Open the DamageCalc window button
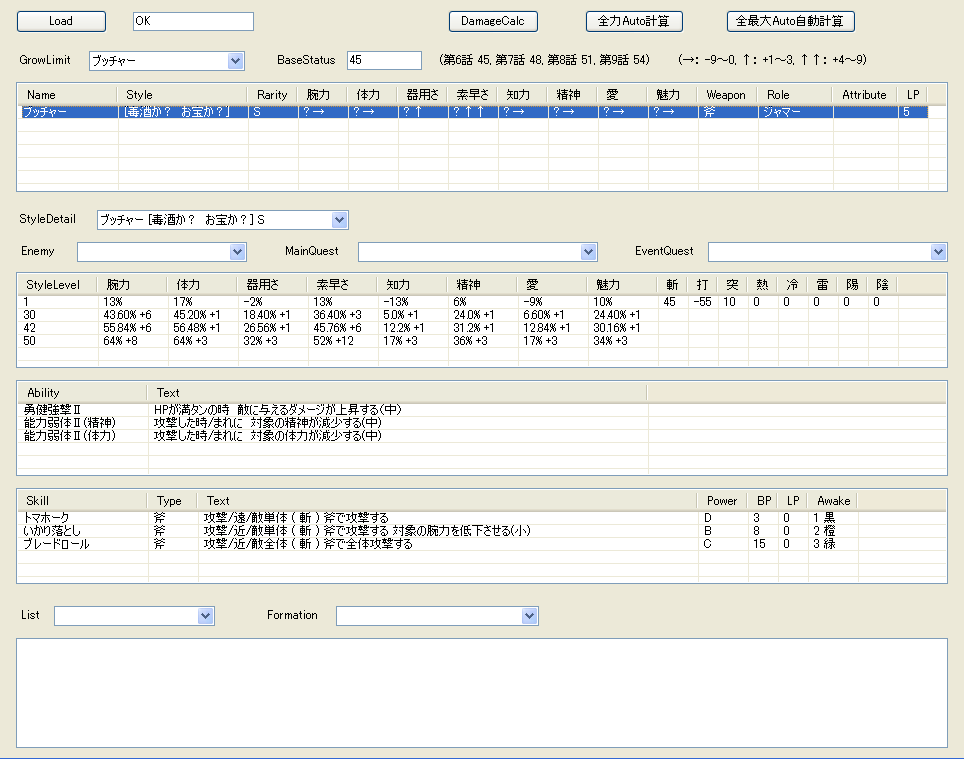Screen dimensions: 964x759 493,22
